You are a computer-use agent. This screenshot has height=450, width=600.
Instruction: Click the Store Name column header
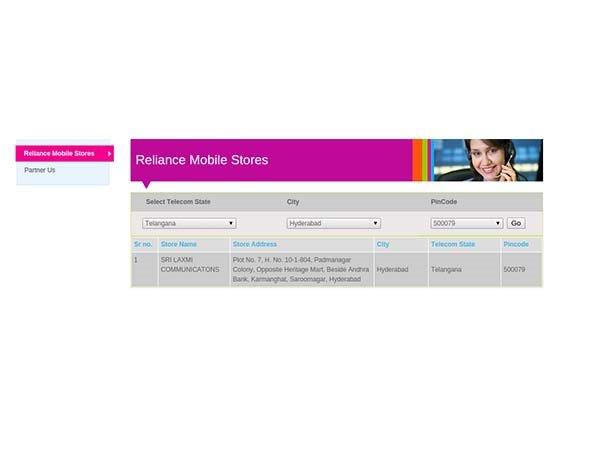[179, 244]
